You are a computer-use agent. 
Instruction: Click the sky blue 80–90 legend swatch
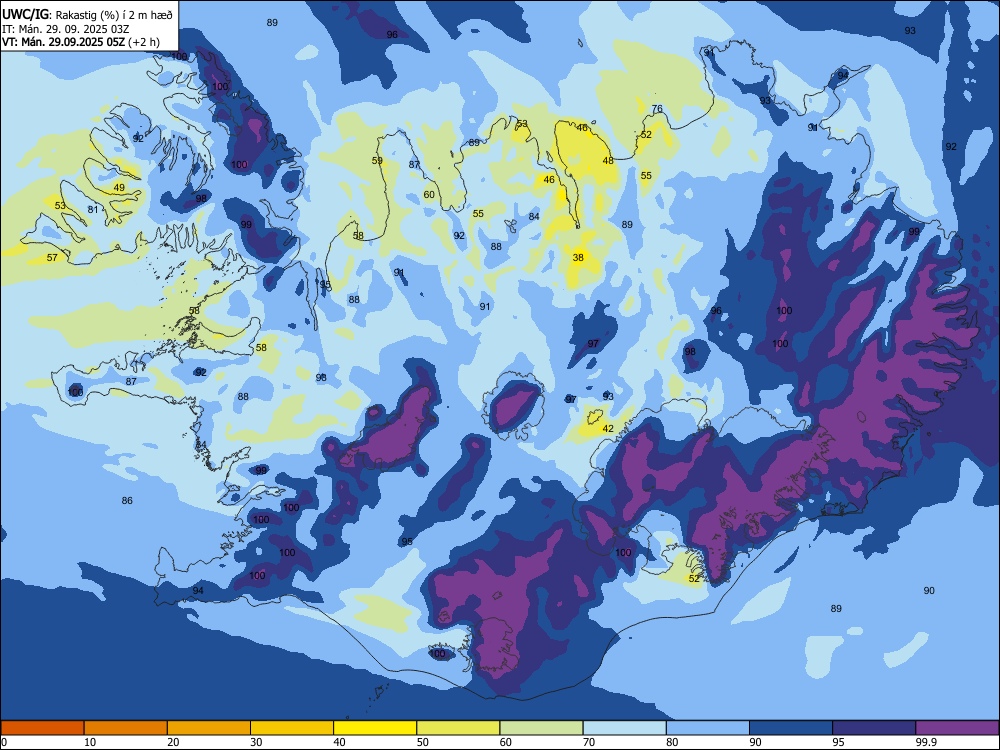tap(708, 728)
